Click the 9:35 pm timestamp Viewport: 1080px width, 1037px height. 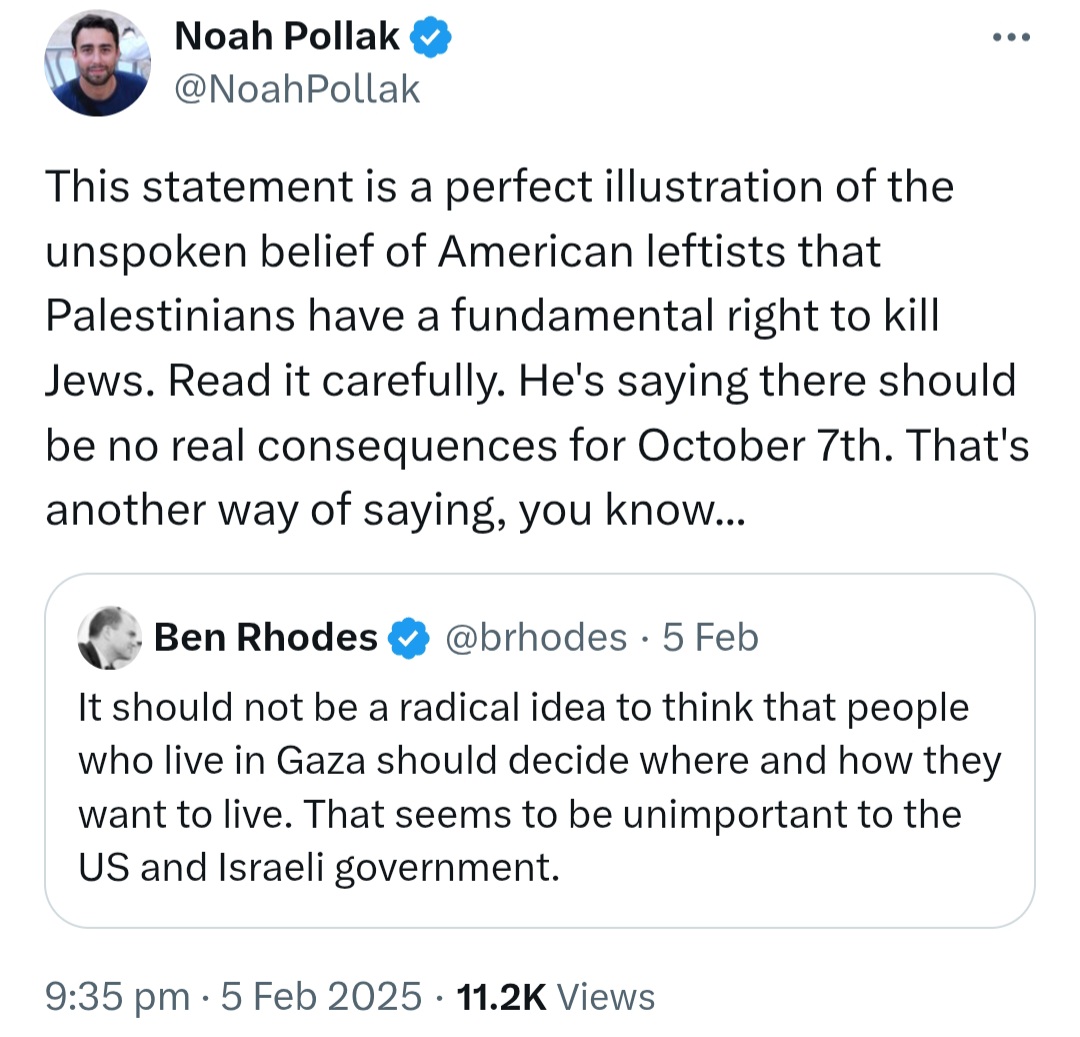point(117,996)
